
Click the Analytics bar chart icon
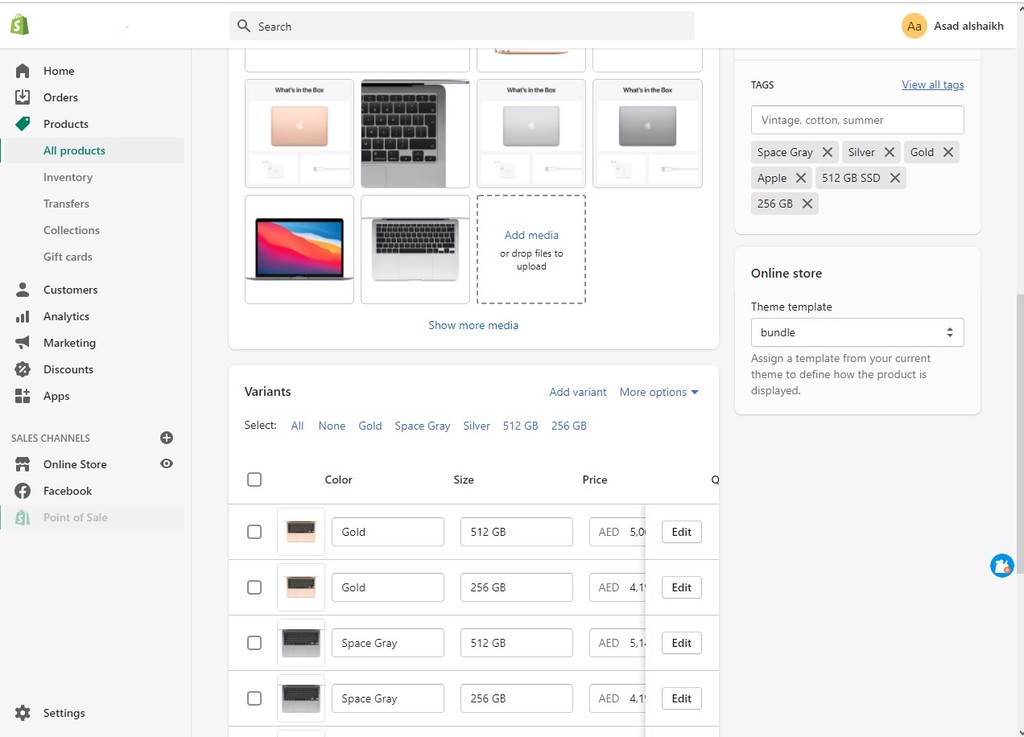pos(22,316)
